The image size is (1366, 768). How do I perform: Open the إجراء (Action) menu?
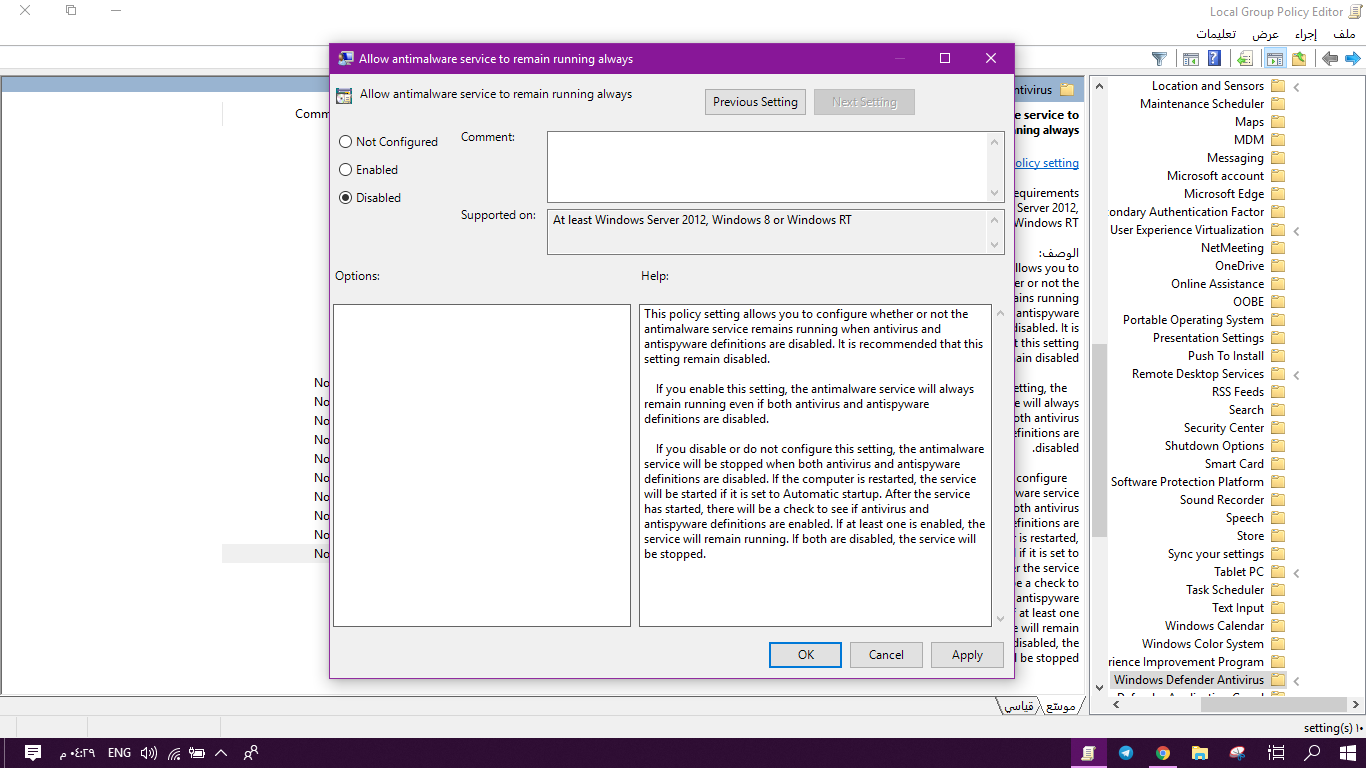pos(1306,34)
